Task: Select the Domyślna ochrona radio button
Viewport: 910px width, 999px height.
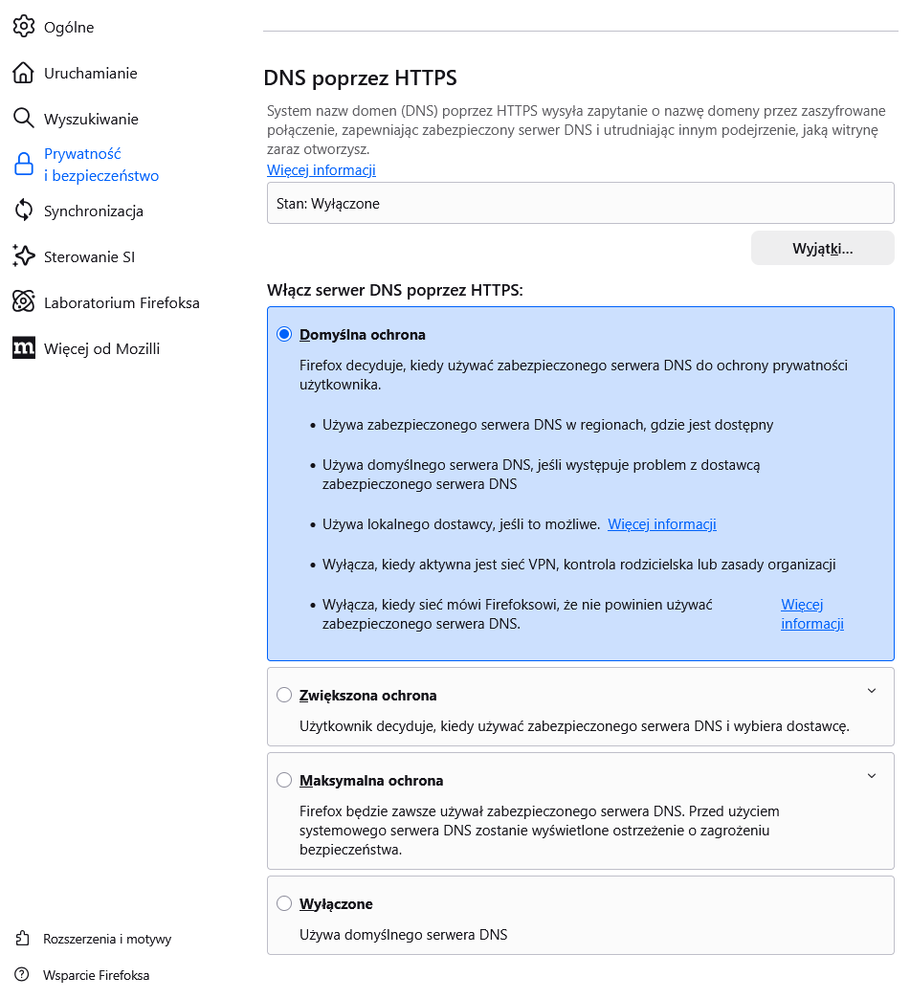Action: click(284, 334)
